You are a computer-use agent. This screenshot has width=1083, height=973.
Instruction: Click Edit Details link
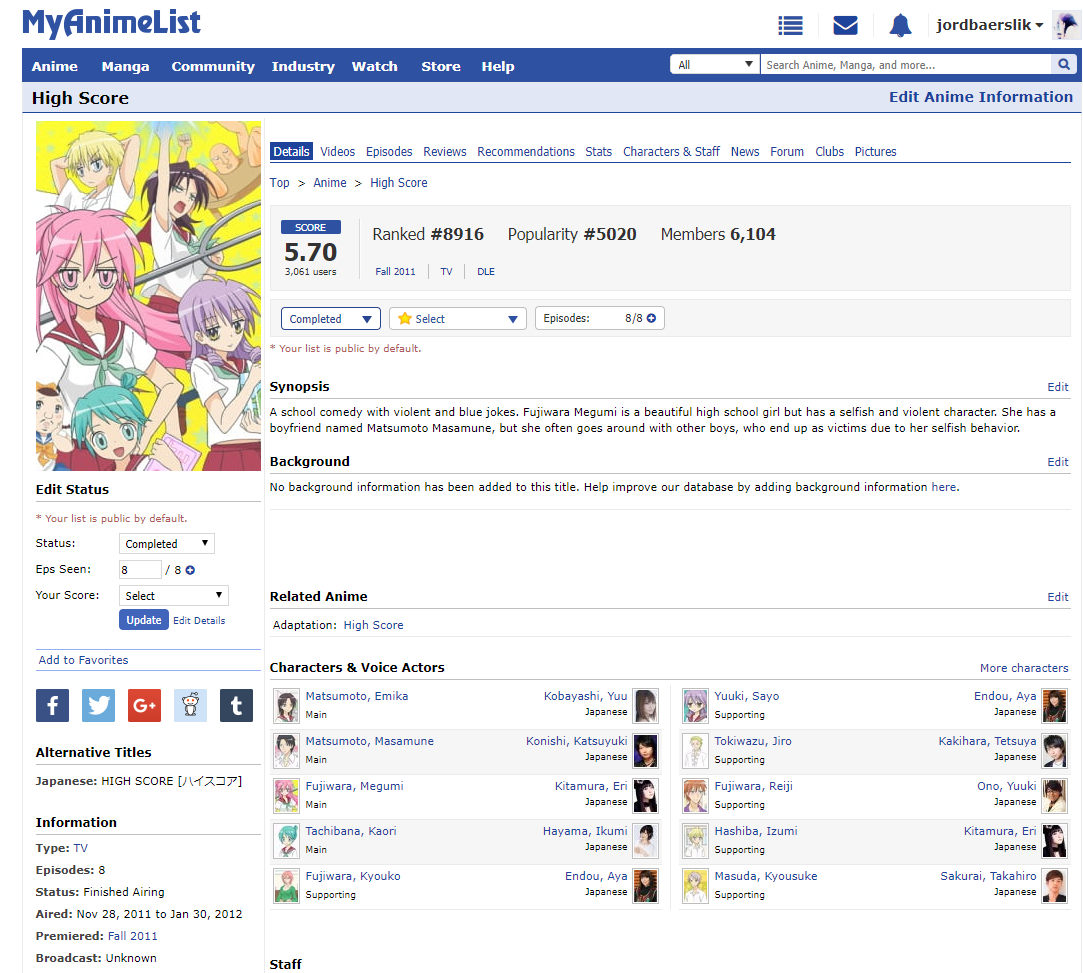199,620
